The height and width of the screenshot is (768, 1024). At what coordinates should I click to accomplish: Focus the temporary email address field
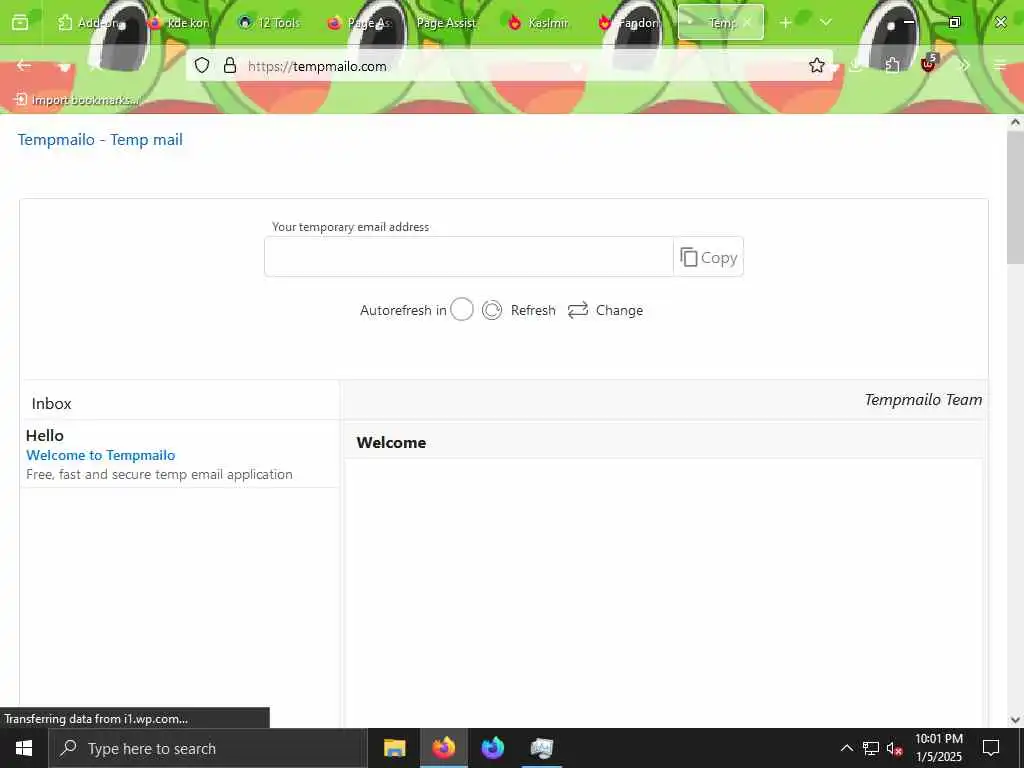point(469,257)
